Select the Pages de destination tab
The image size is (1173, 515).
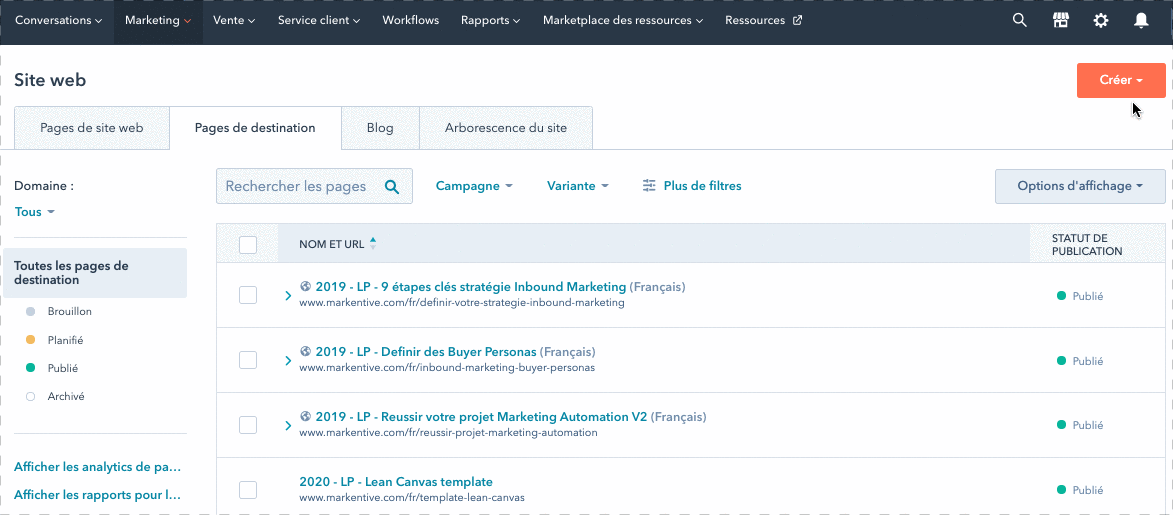pyautogui.click(x=255, y=127)
